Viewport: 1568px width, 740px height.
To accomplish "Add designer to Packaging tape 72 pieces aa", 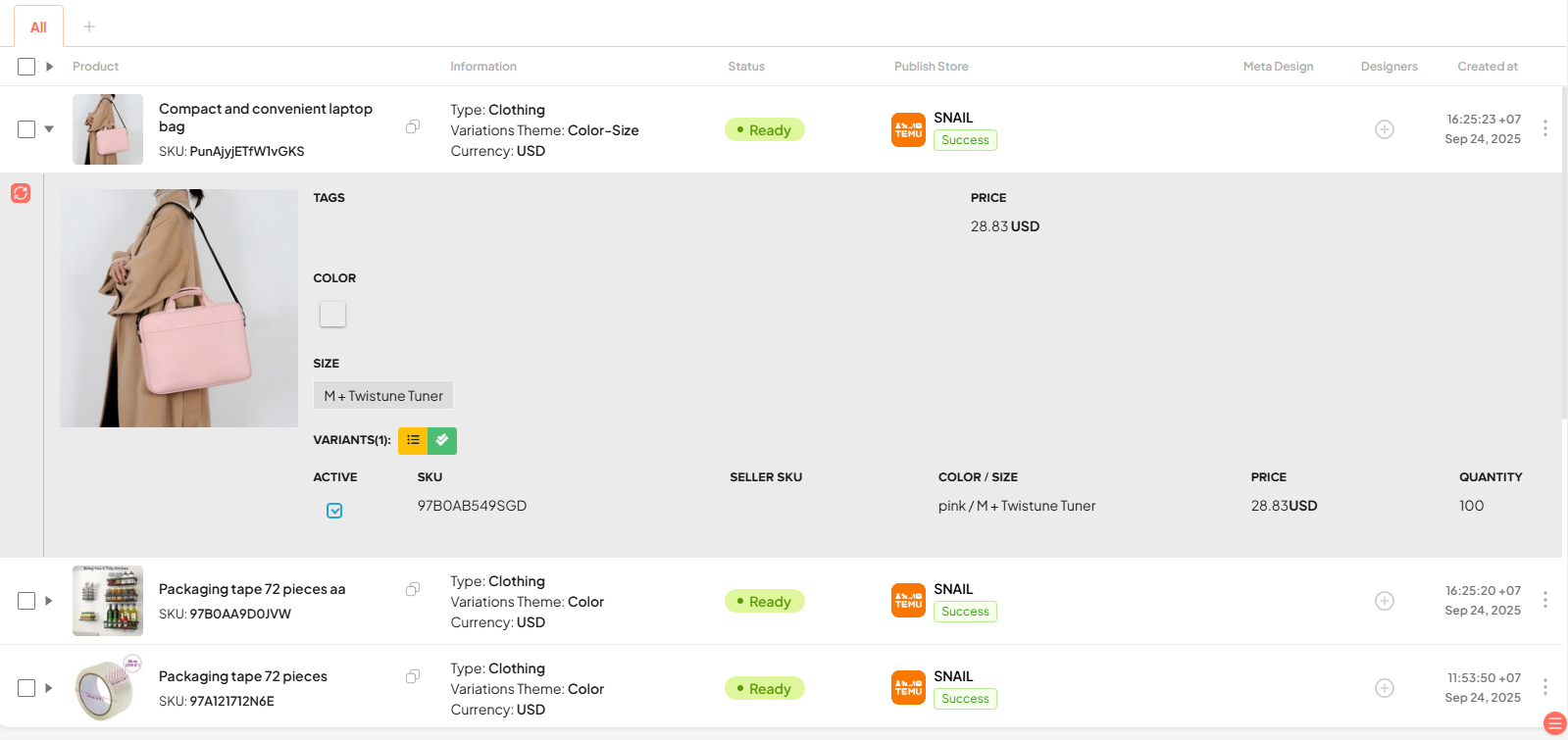I will coord(1384,601).
